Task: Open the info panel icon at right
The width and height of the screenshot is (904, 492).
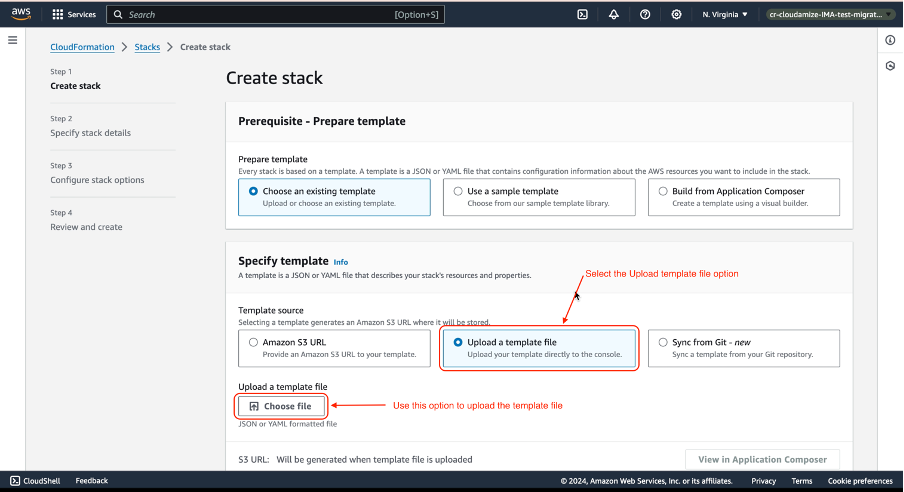Action: [890, 41]
